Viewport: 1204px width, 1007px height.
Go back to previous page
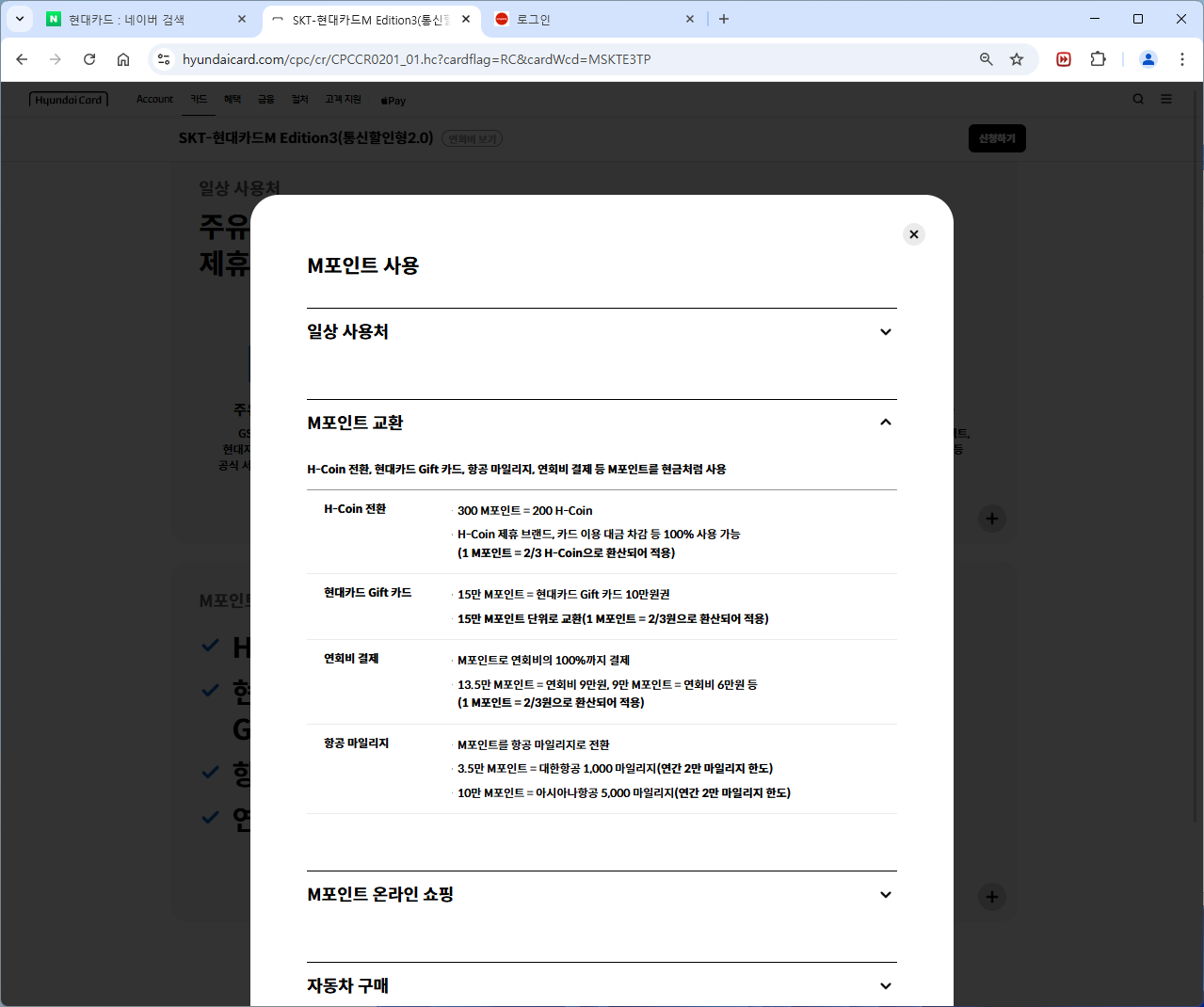click(x=22, y=59)
